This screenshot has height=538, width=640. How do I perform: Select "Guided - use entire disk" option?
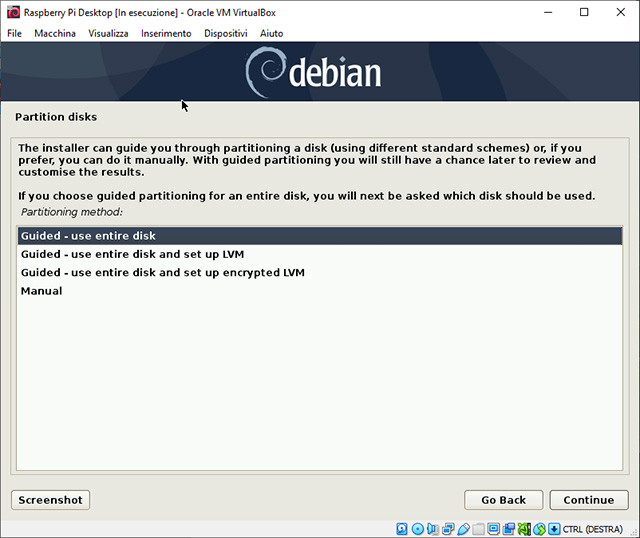point(89,236)
